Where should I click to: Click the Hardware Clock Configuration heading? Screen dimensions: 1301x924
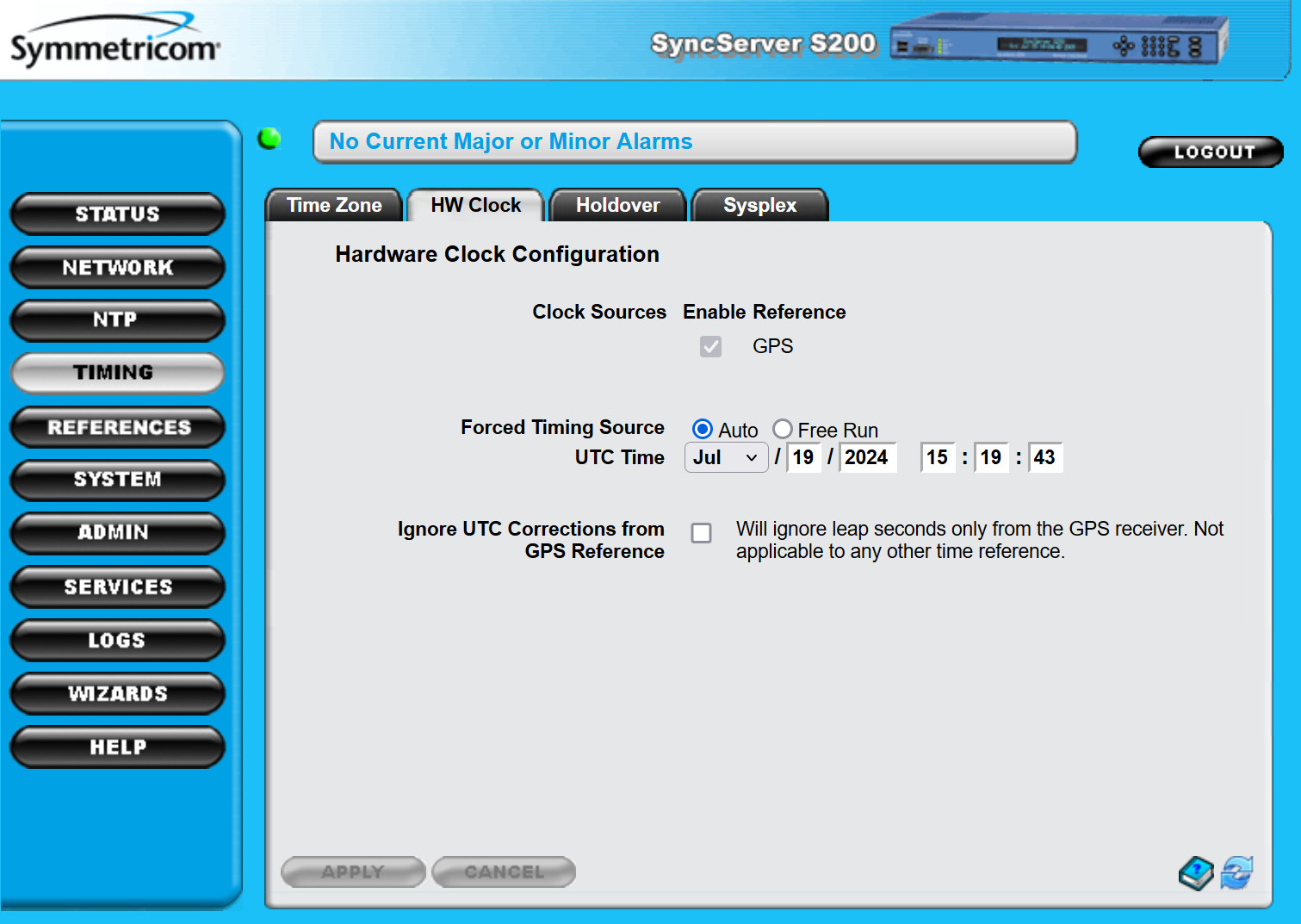pos(497,254)
